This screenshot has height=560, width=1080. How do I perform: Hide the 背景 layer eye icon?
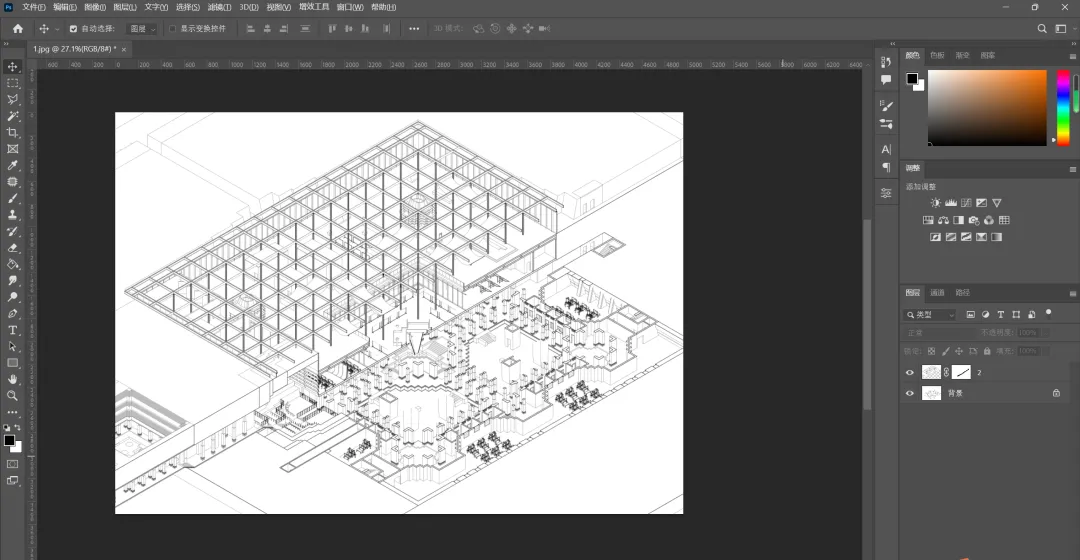point(909,393)
